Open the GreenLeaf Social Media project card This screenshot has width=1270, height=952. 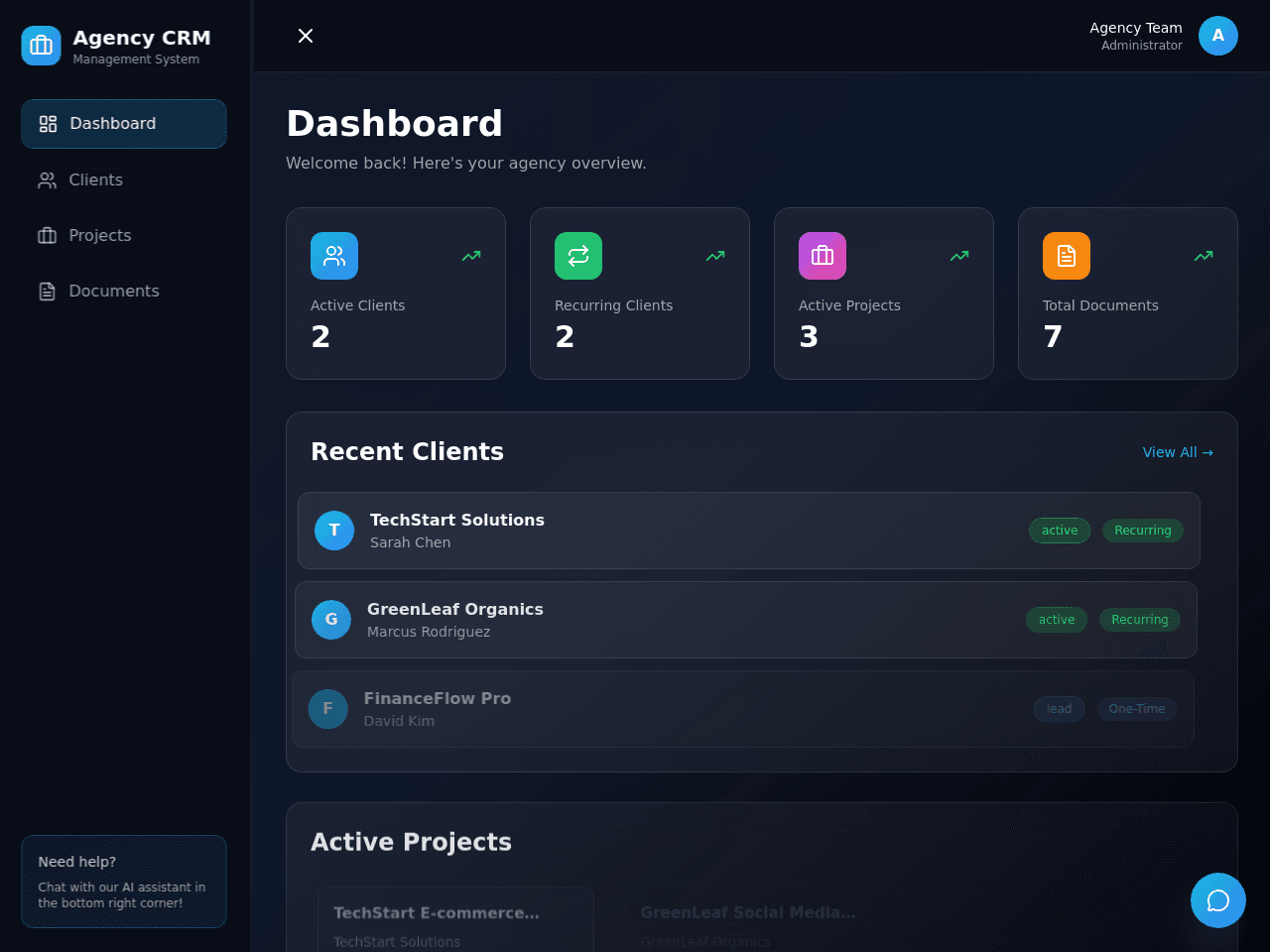pyautogui.click(x=760, y=920)
